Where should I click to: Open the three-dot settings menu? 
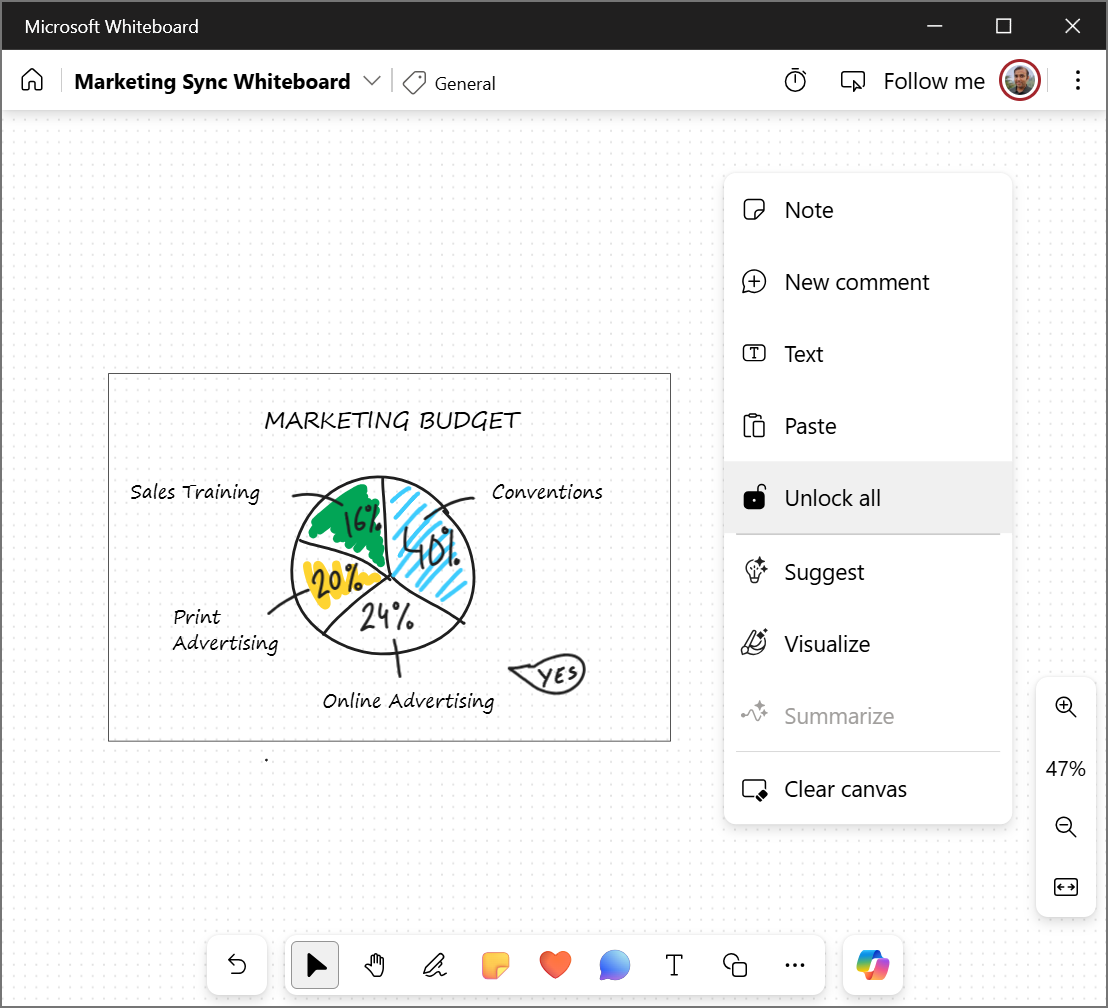tap(1078, 80)
